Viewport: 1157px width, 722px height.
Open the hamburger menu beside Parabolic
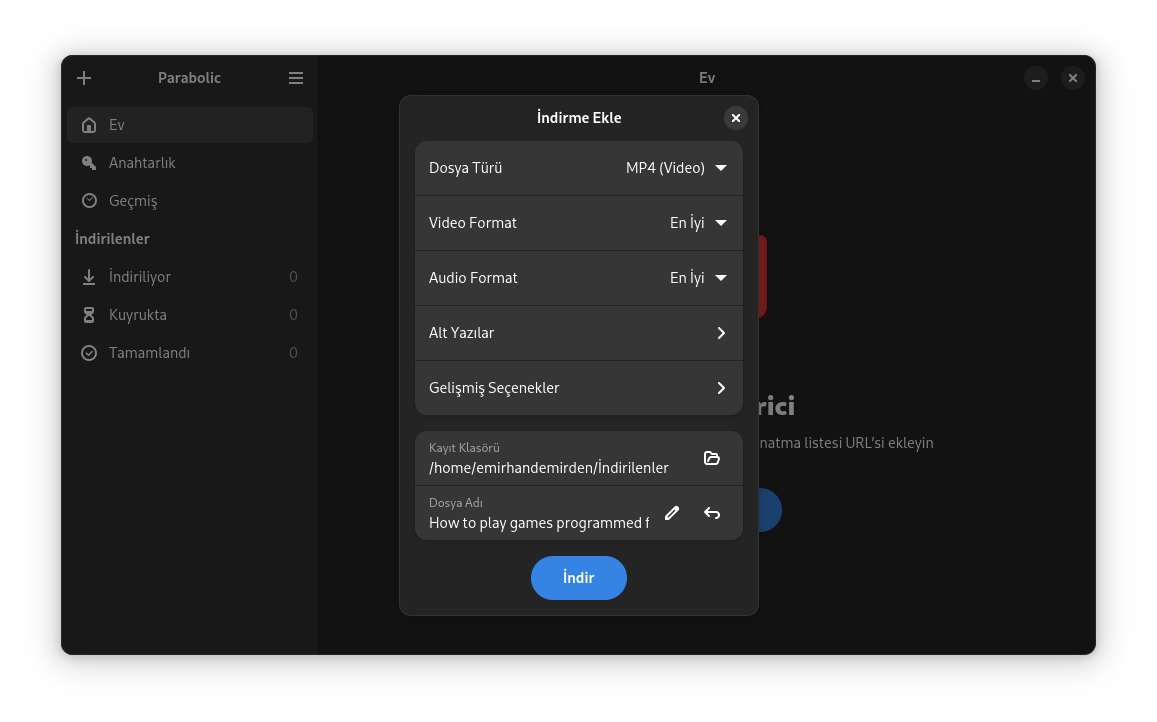tap(296, 78)
